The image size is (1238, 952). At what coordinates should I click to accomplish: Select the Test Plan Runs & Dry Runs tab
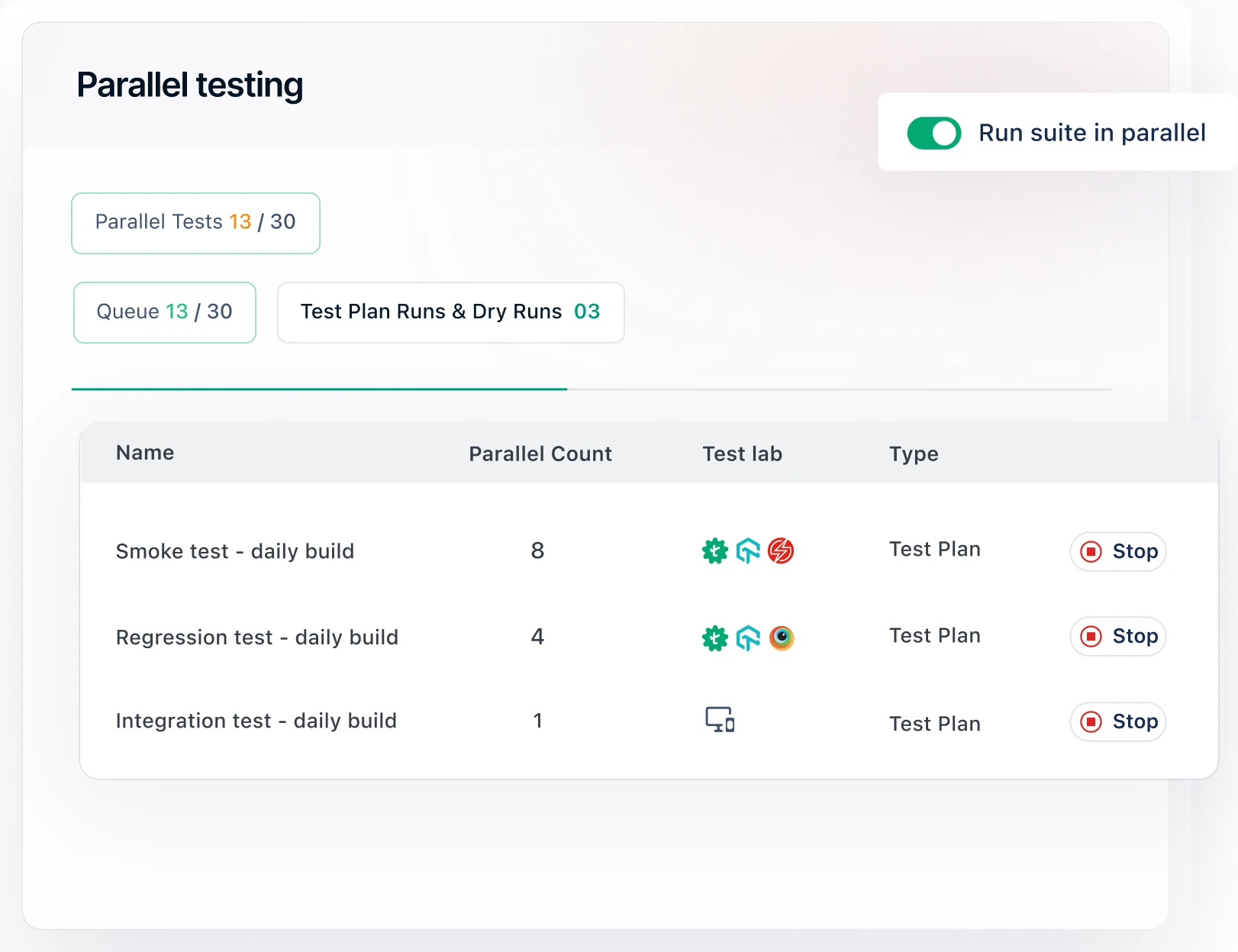click(x=450, y=312)
